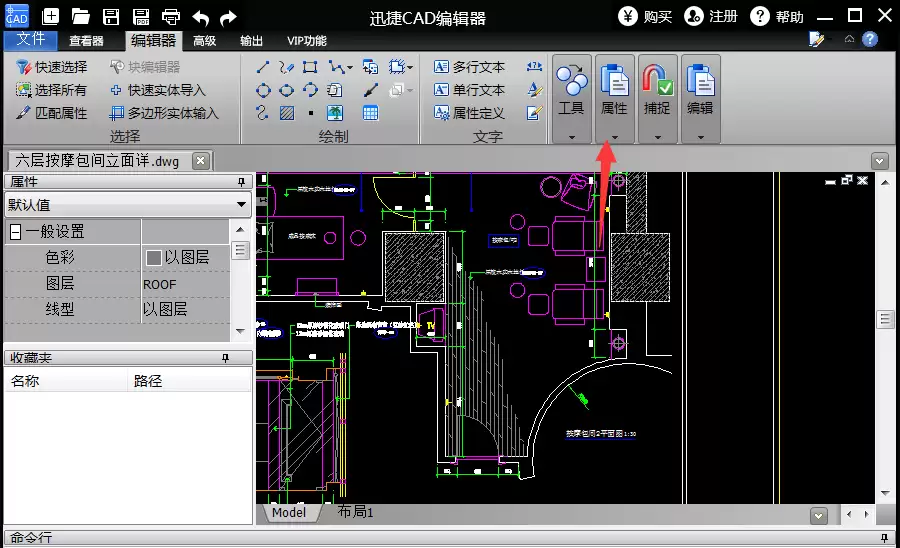Screen dimensions: 900x548
Task: Collapse the 一般设置 section
Action: (x=15, y=232)
